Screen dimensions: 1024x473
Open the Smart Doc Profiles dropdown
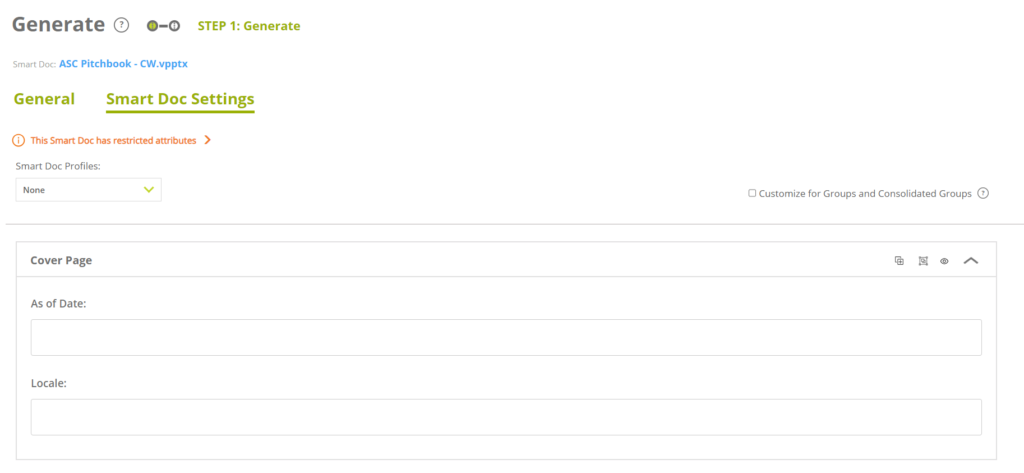88,189
